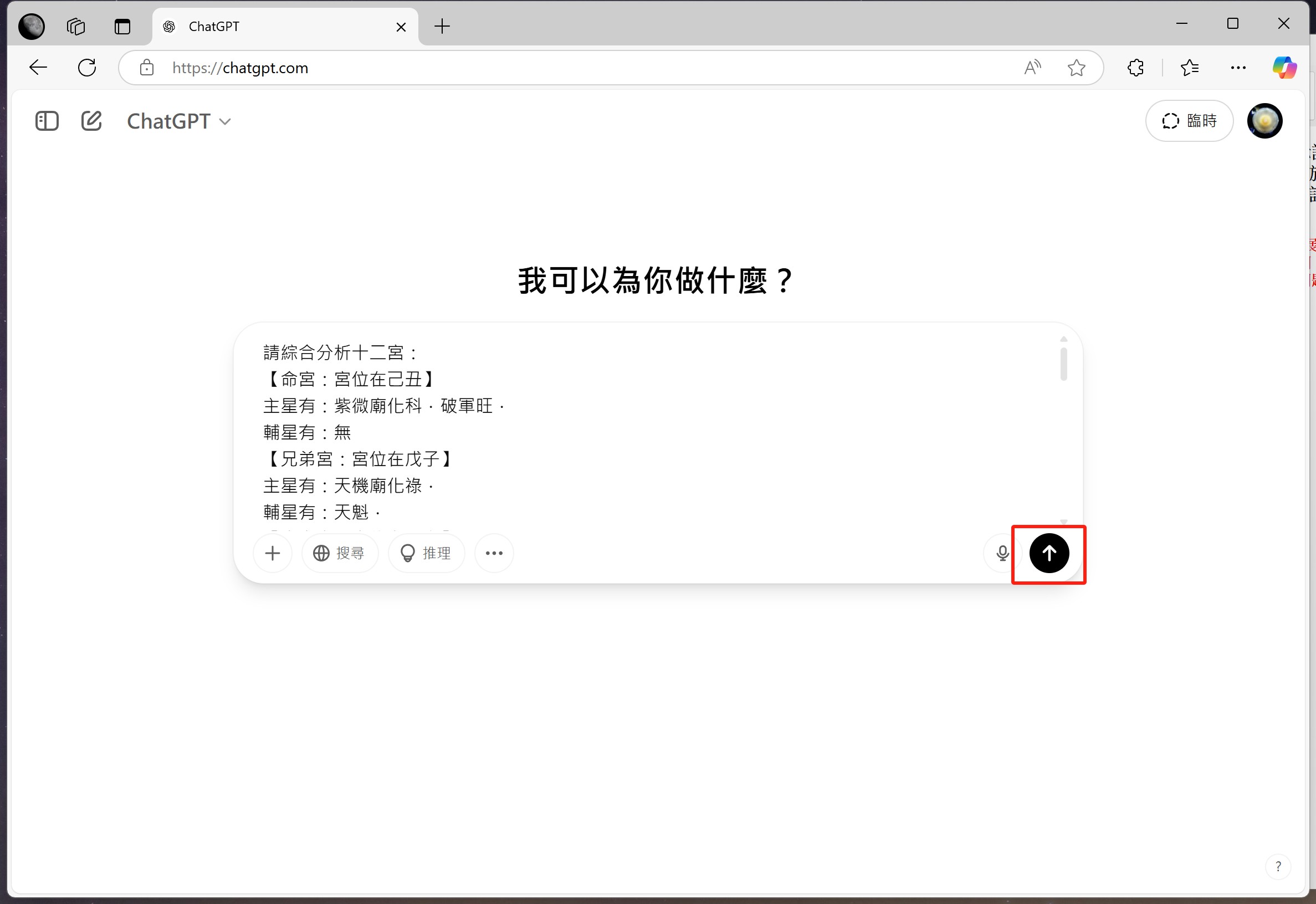
Task: Expand the ChatGPT model selector dropdown
Action: tap(179, 121)
